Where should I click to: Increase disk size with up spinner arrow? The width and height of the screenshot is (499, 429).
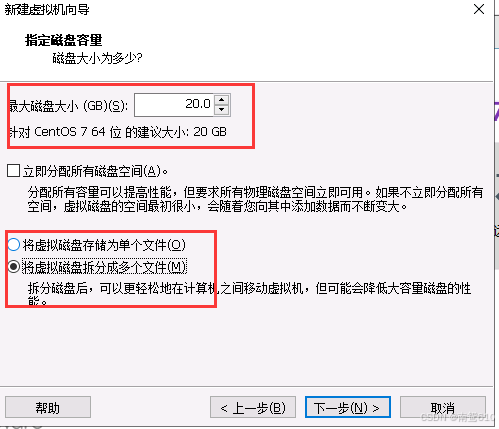222,99
